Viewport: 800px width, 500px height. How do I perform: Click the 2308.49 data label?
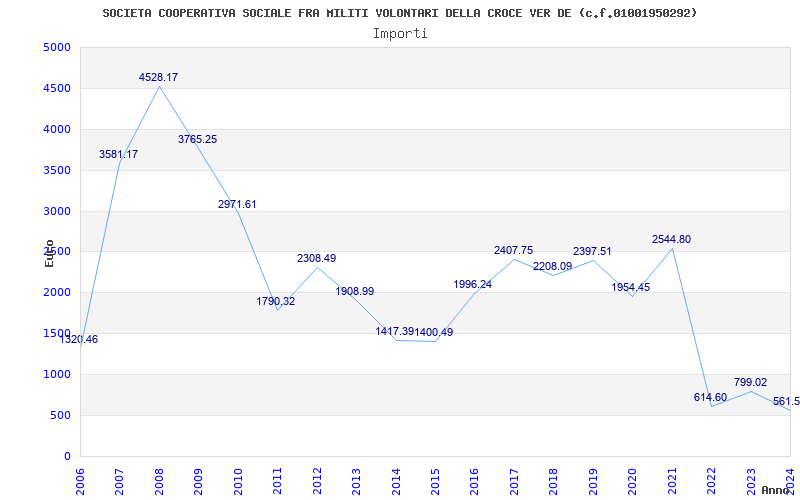[x=316, y=259]
